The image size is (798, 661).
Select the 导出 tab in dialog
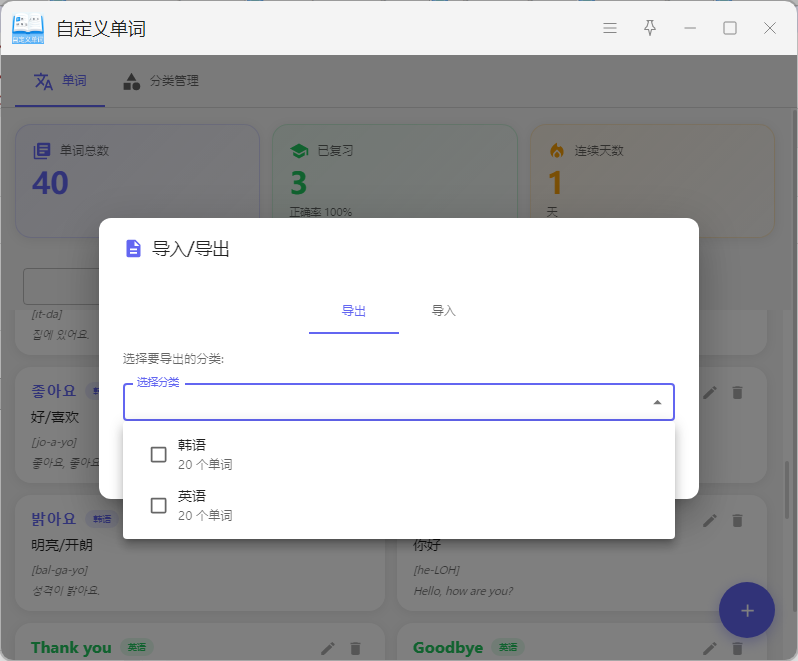coord(354,311)
